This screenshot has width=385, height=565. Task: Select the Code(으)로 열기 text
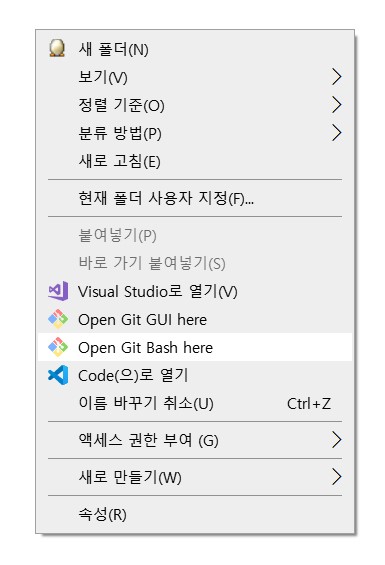point(133,375)
